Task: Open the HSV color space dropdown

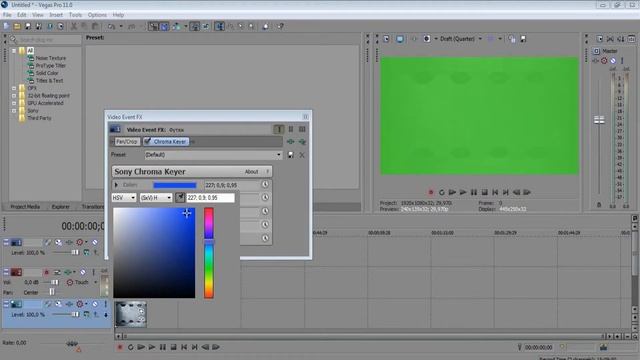Action: coord(124,198)
